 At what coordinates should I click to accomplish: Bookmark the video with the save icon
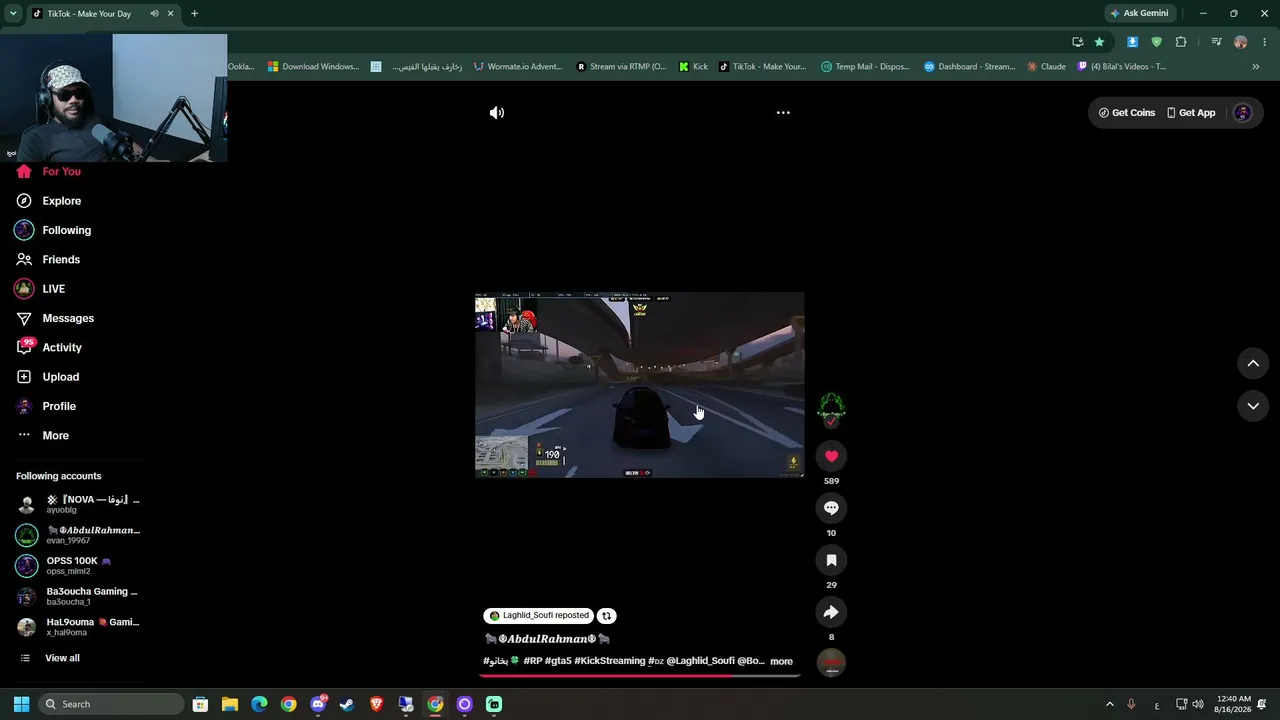point(831,560)
